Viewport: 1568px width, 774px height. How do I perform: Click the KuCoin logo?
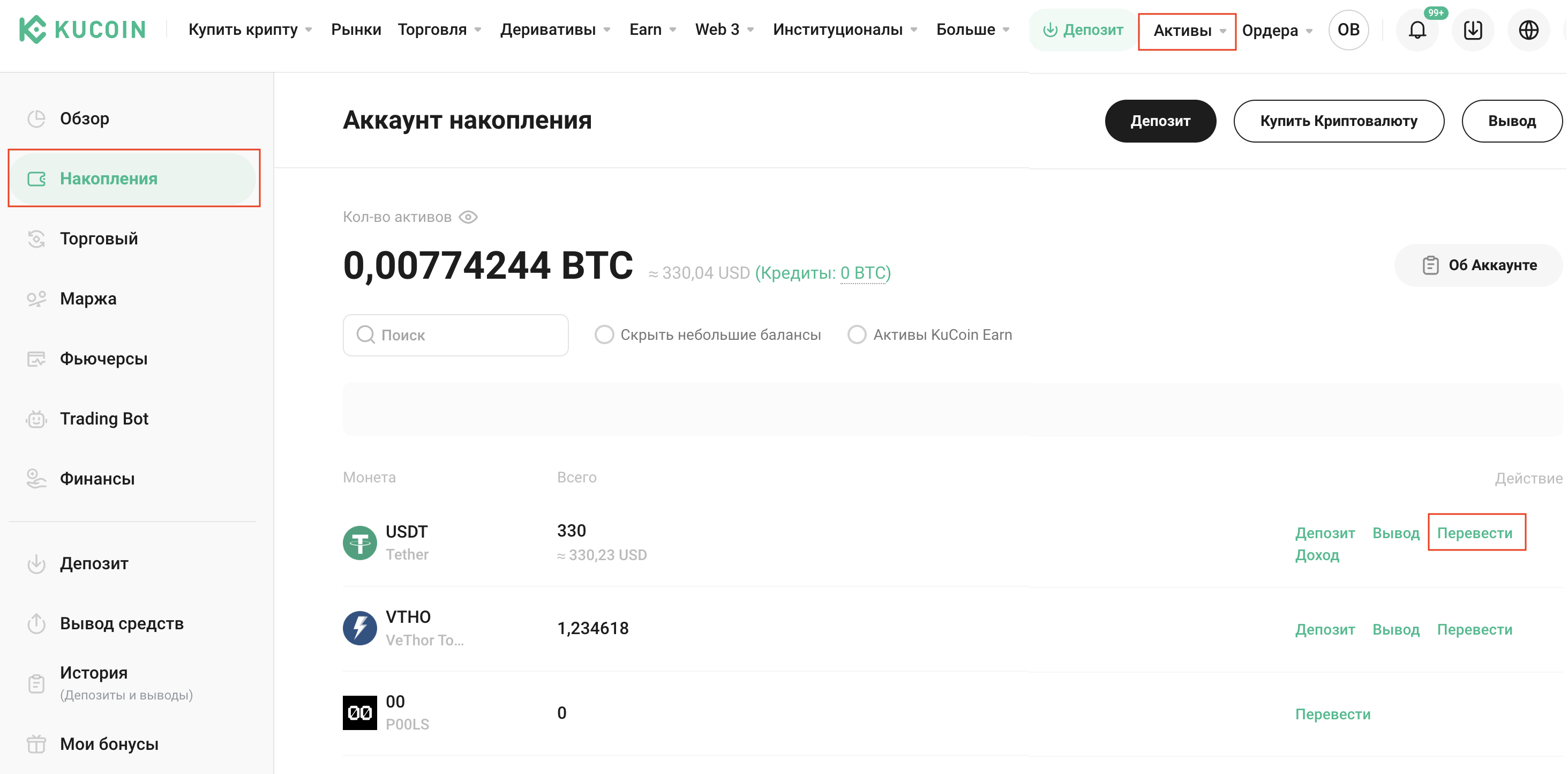(82, 29)
